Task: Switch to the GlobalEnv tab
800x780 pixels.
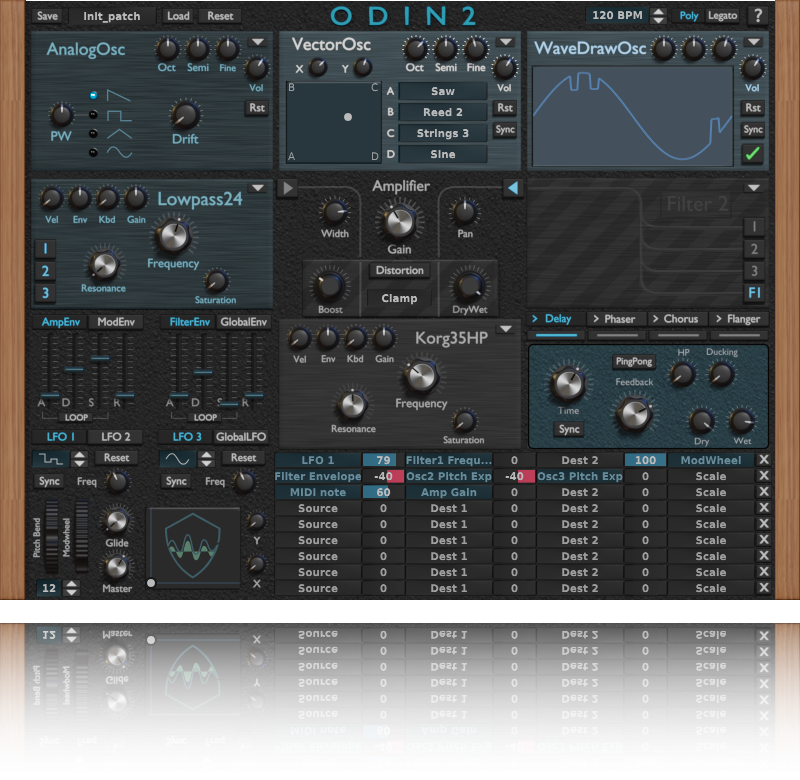Action: 243,322
